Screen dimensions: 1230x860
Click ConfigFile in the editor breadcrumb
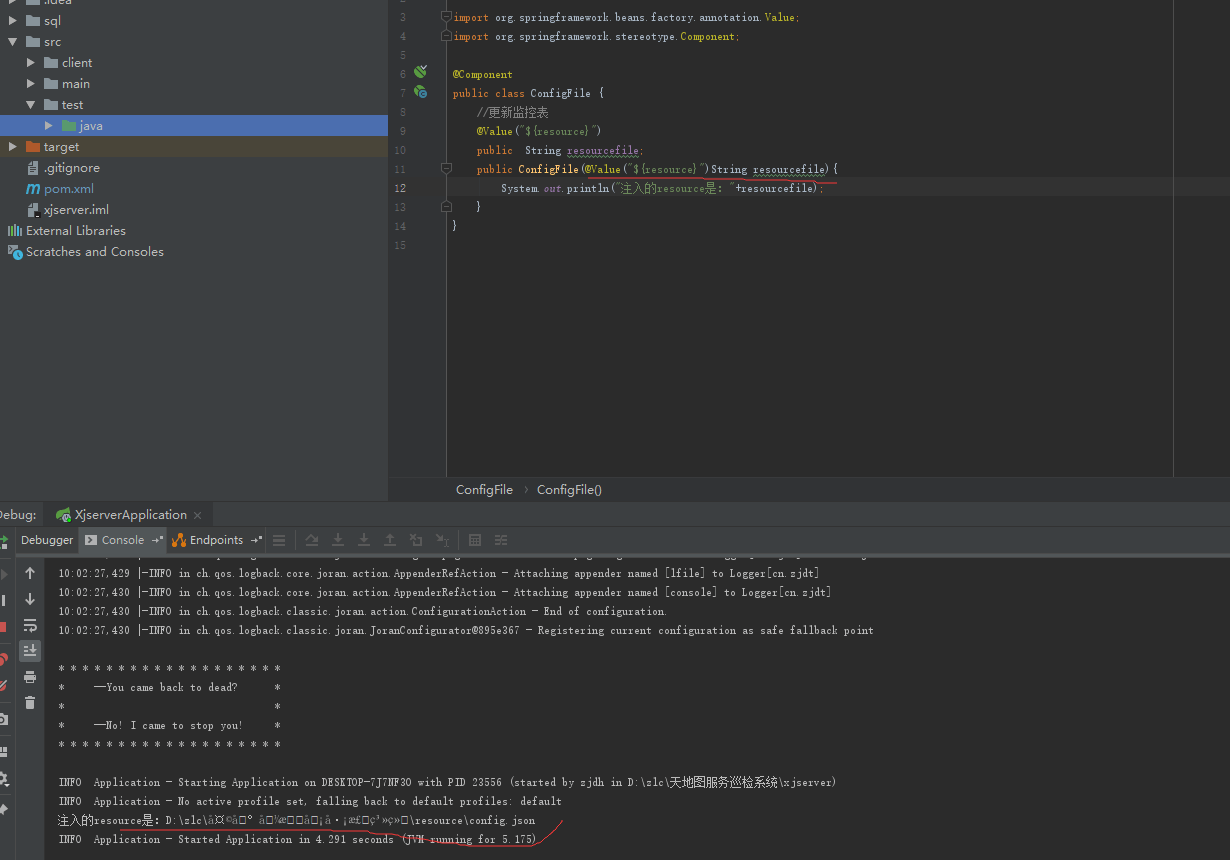[x=484, y=490]
